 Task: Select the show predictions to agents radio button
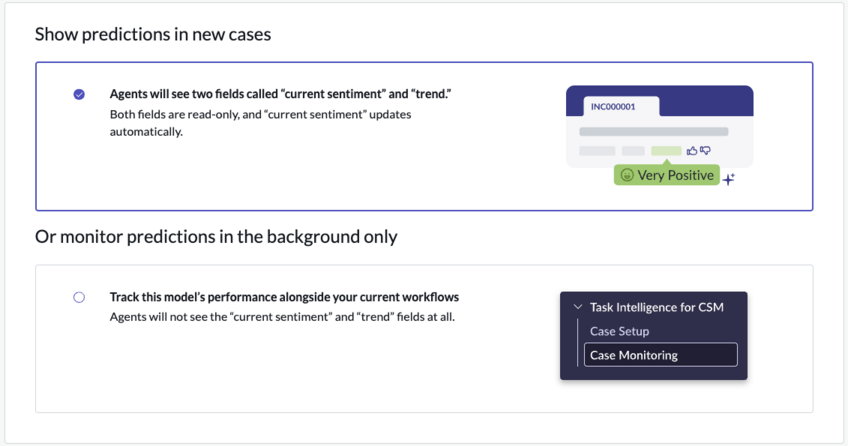click(79, 95)
